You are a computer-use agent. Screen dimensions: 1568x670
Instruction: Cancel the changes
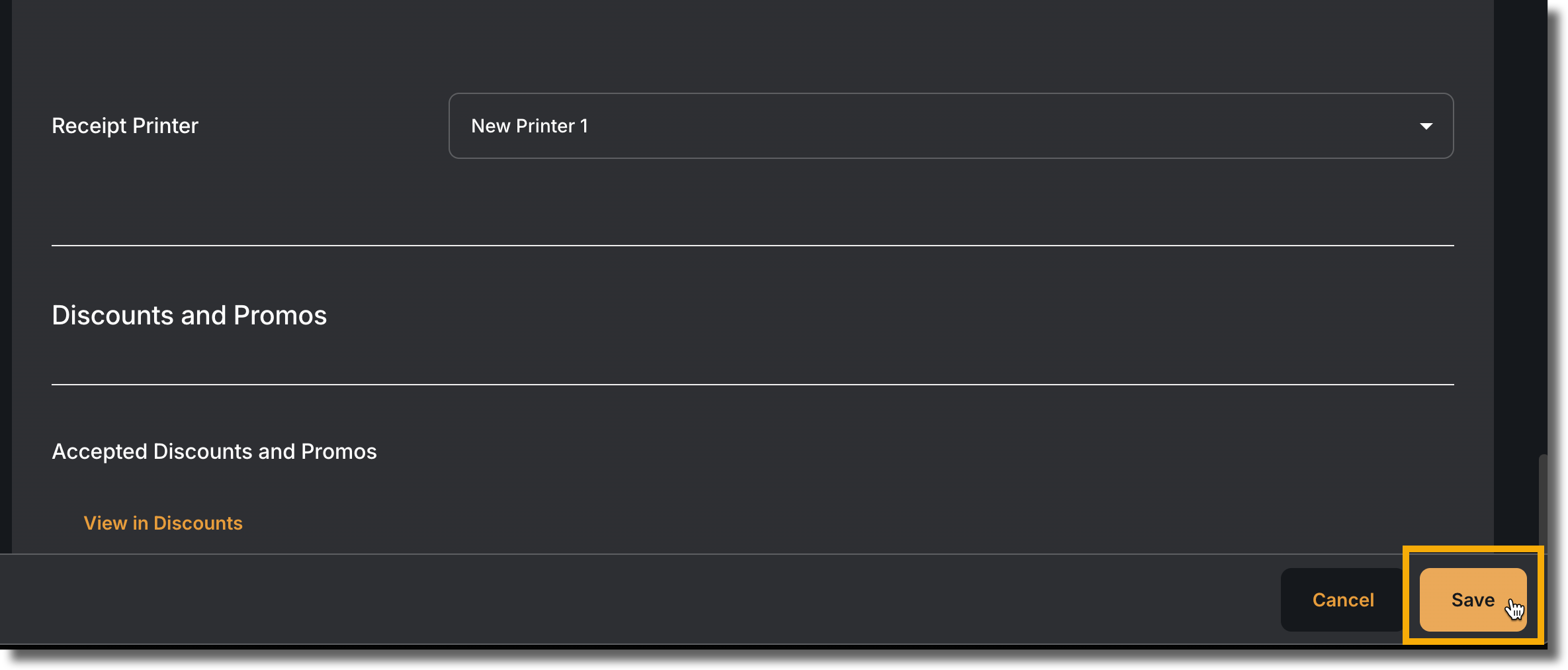[1343, 599]
